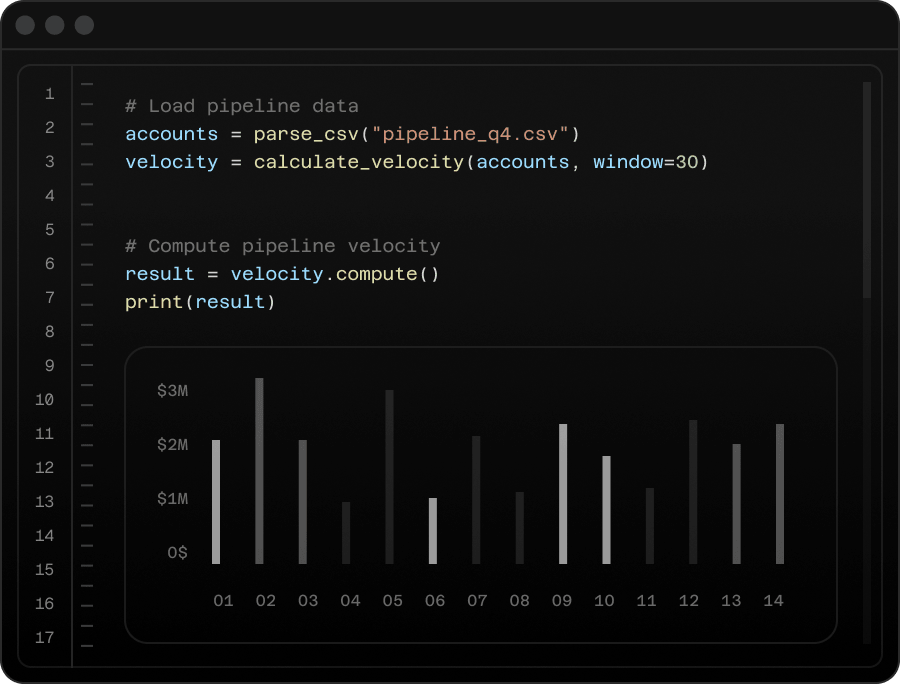Click line number 16 in the gutter

click(45, 604)
